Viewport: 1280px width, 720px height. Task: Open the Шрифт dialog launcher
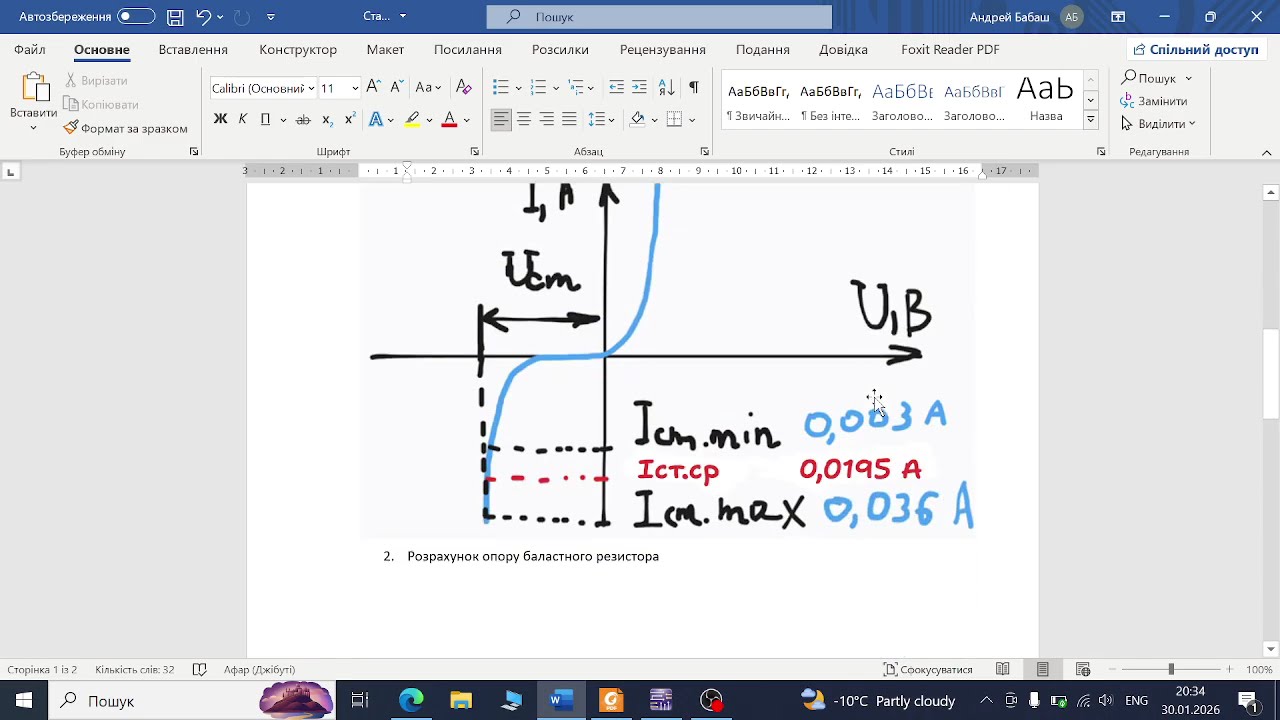pyautogui.click(x=475, y=152)
